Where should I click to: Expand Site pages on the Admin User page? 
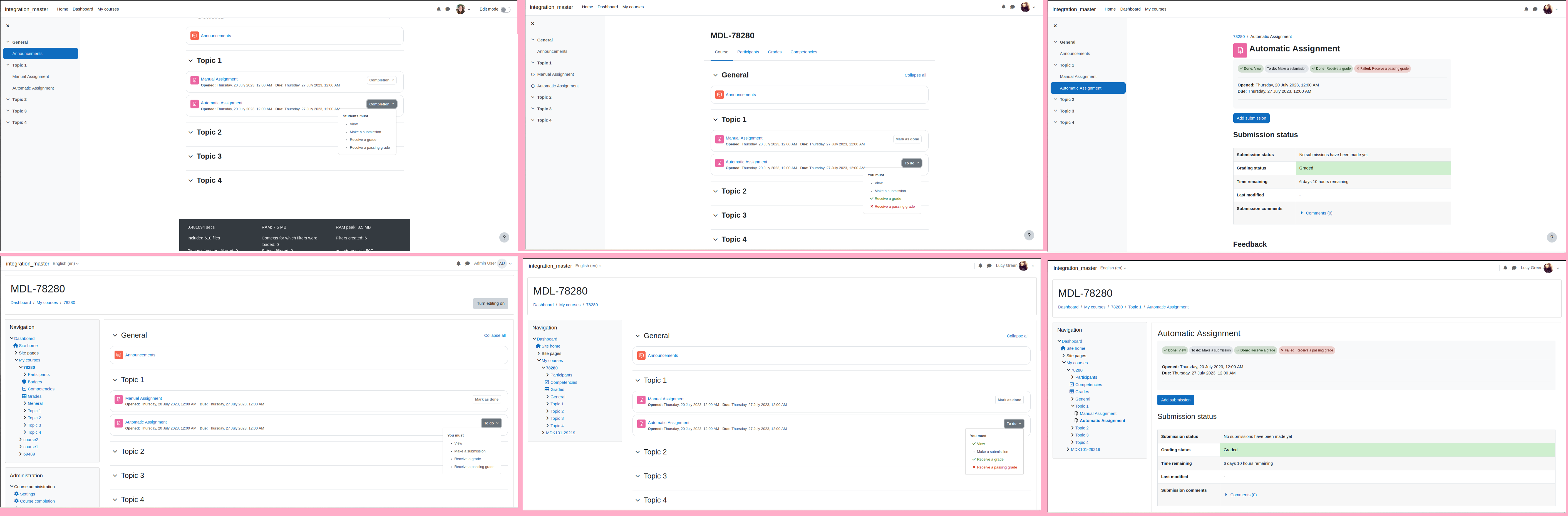[16, 353]
